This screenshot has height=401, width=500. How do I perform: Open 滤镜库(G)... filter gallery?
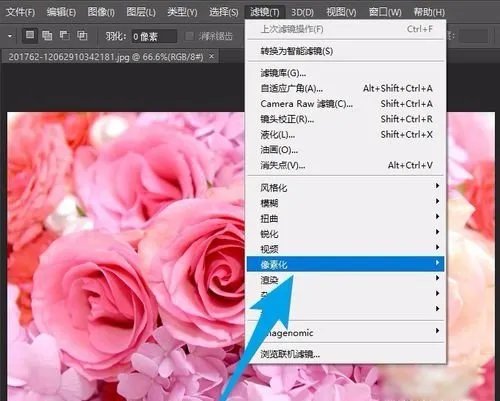[x=346, y=73]
